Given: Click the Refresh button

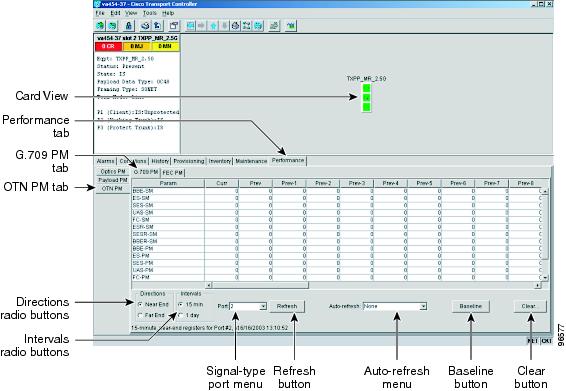Looking at the screenshot, I should tap(287, 306).
